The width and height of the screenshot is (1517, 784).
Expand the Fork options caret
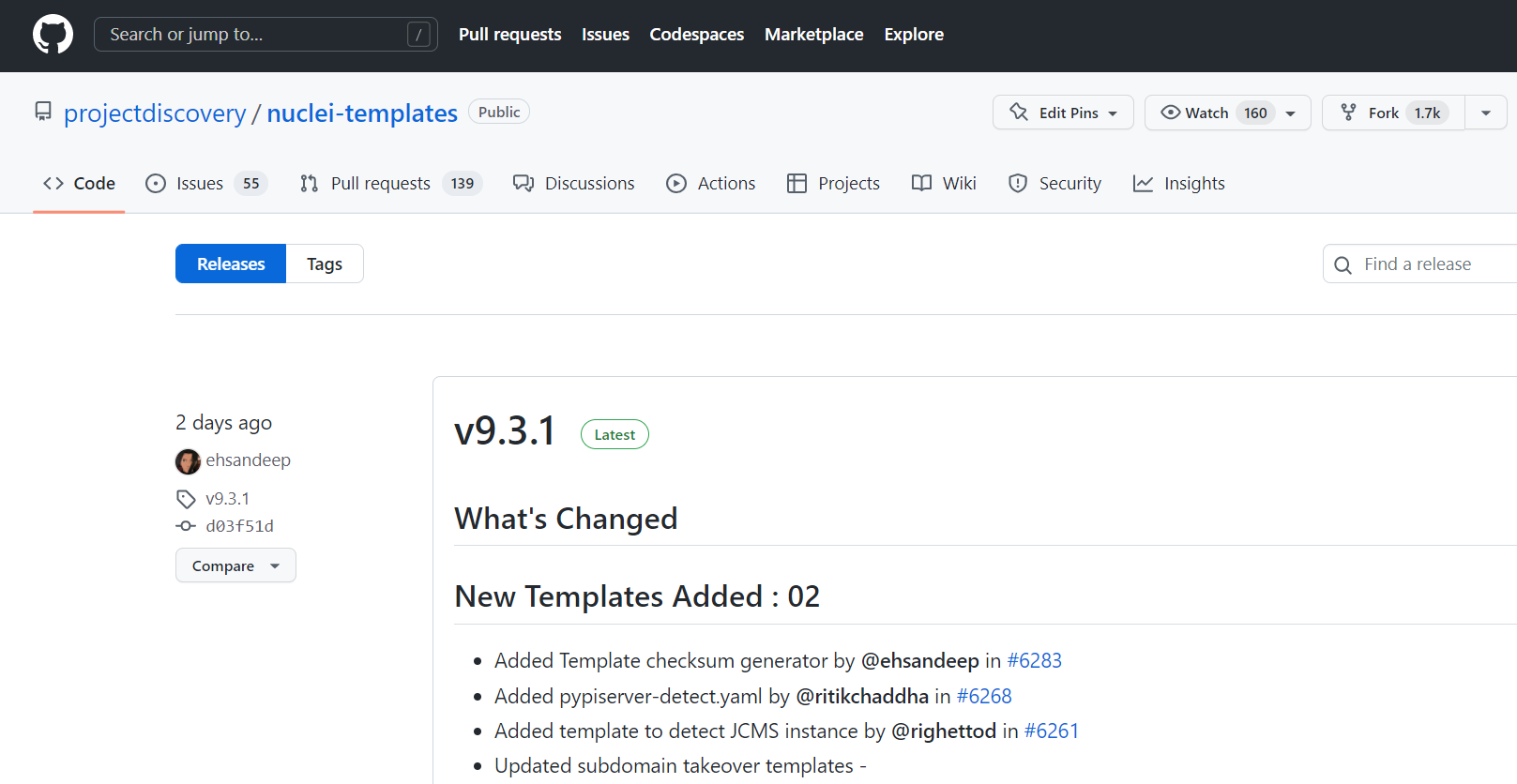coord(1486,113)
